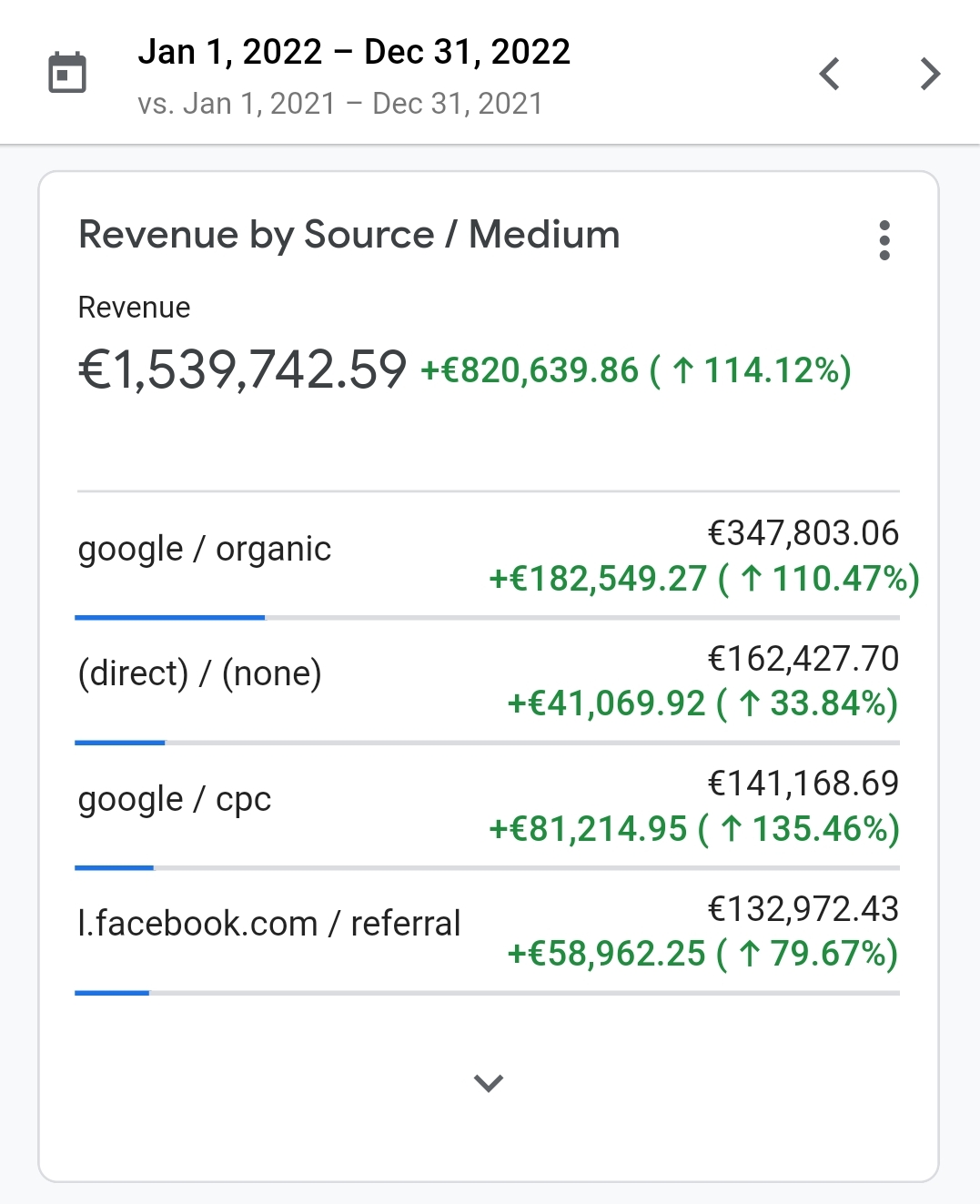980x1204 pixels.
Task: Open the (direct) / (none) row
Action: point(200,673)
